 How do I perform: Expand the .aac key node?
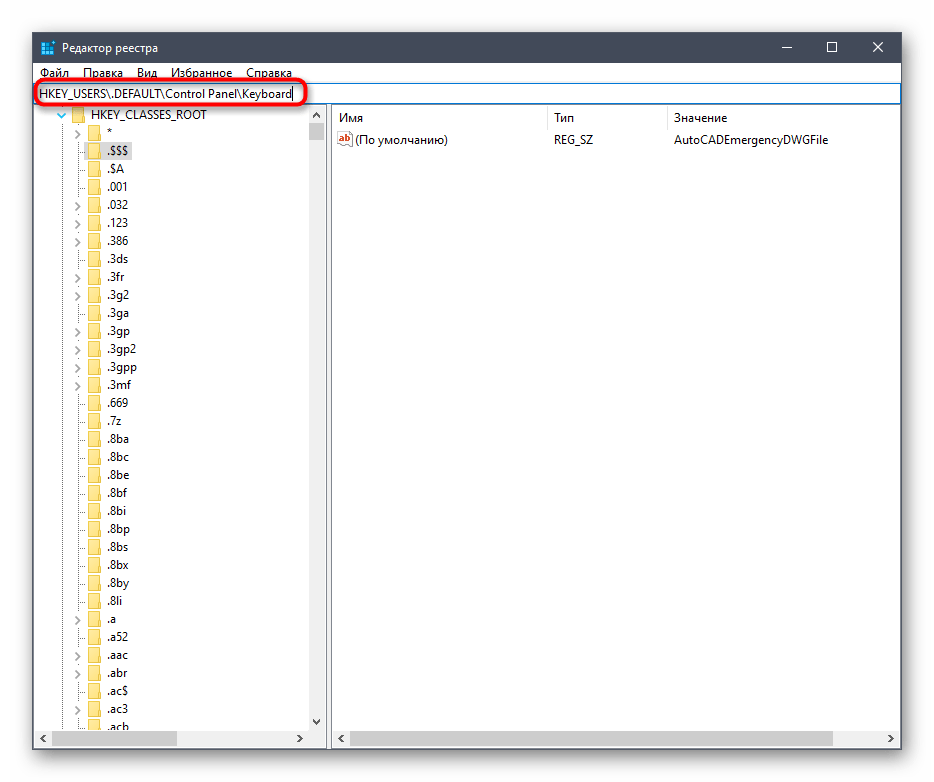coord(78,655)
